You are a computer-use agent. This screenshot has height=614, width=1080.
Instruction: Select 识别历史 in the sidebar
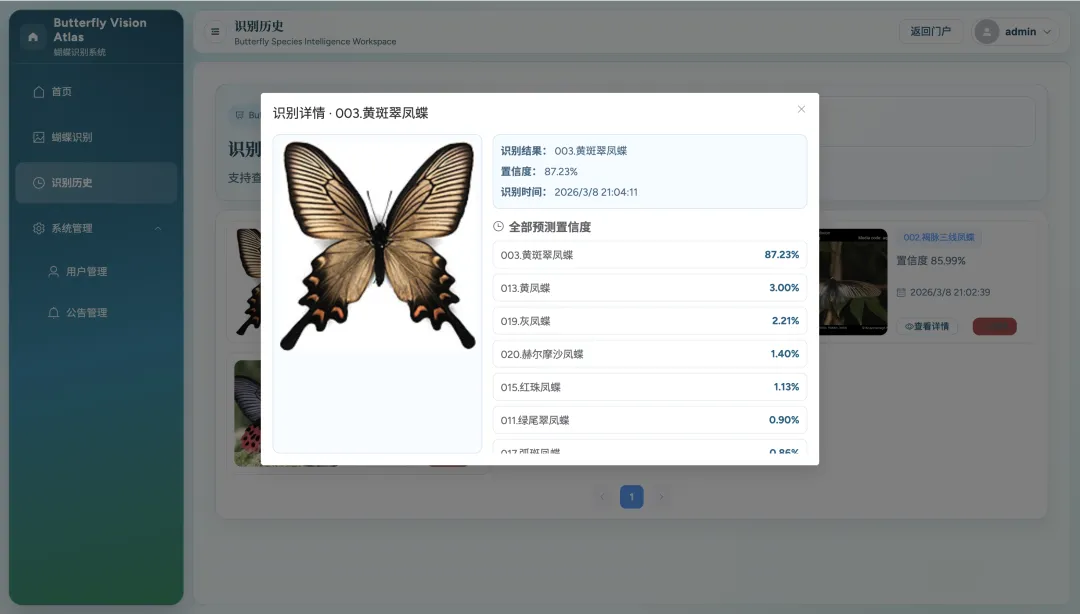[x=96, y=183]
